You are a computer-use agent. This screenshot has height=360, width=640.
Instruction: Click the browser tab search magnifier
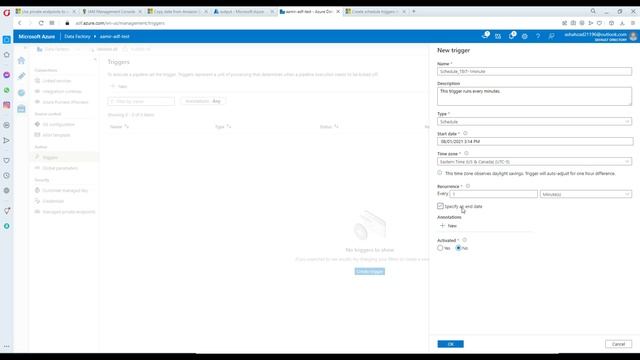pyautogui.click(x=593, y=11)
